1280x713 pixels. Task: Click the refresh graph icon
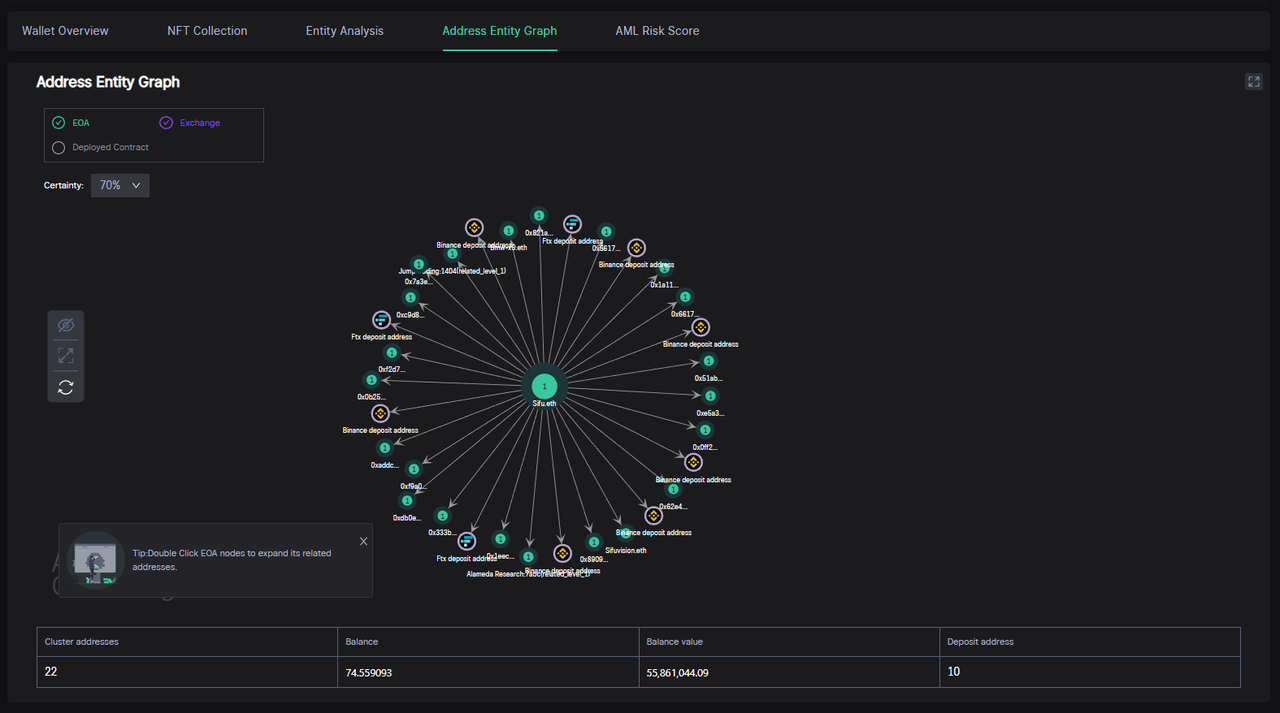point(66,387)
